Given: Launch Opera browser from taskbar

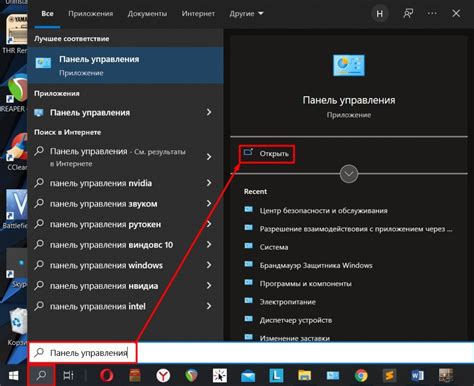Looking at the screenshot, I should click(x=107, y=376).
